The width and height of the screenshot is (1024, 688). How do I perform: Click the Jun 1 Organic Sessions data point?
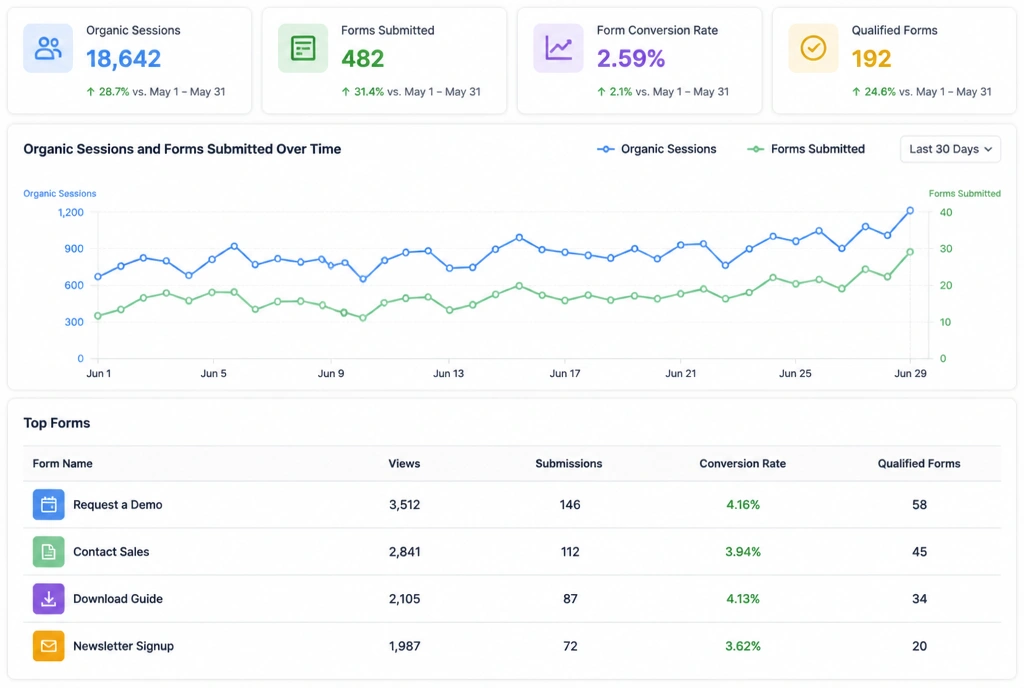coord(98,277)
